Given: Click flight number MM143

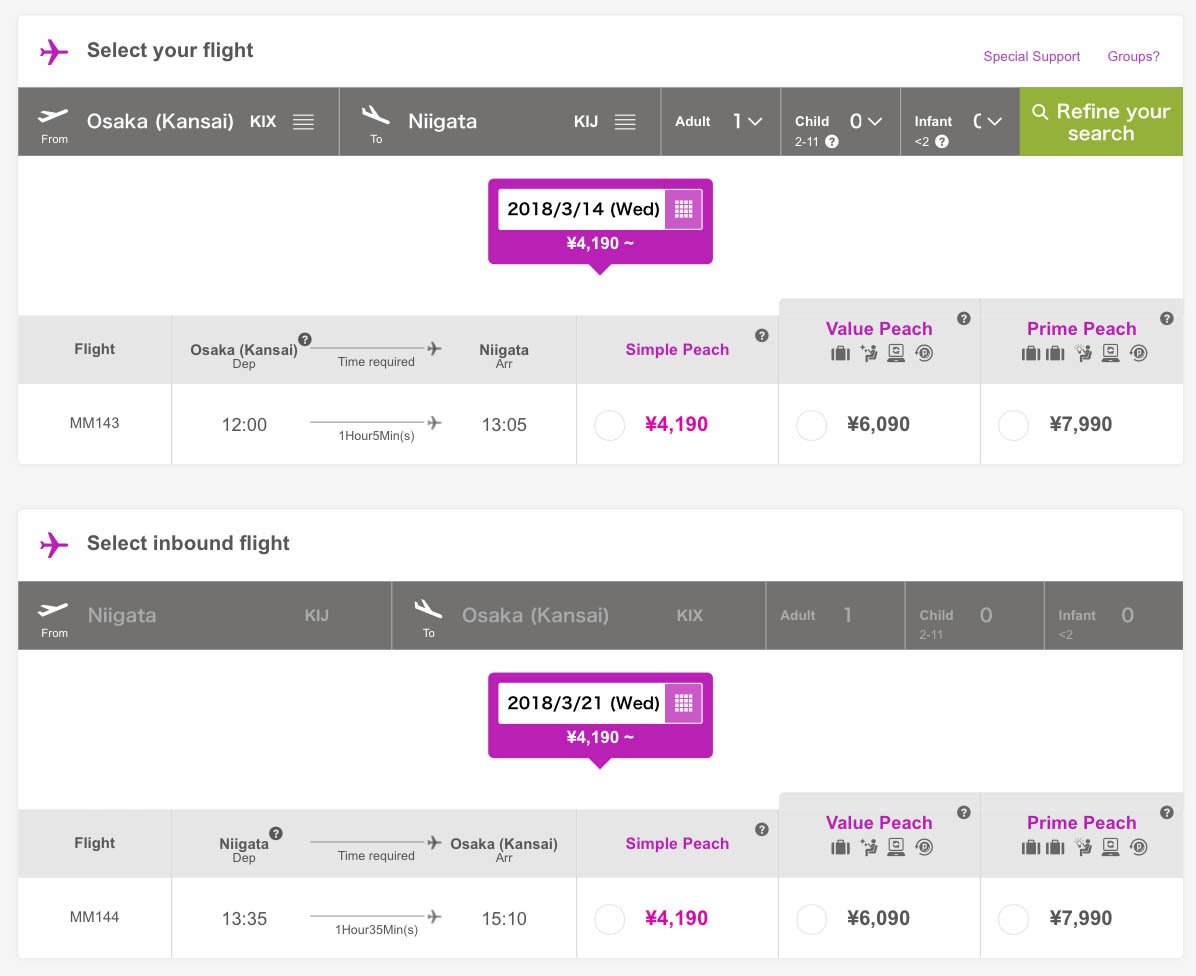Looking at the screenshot, I should click(95, 423).
